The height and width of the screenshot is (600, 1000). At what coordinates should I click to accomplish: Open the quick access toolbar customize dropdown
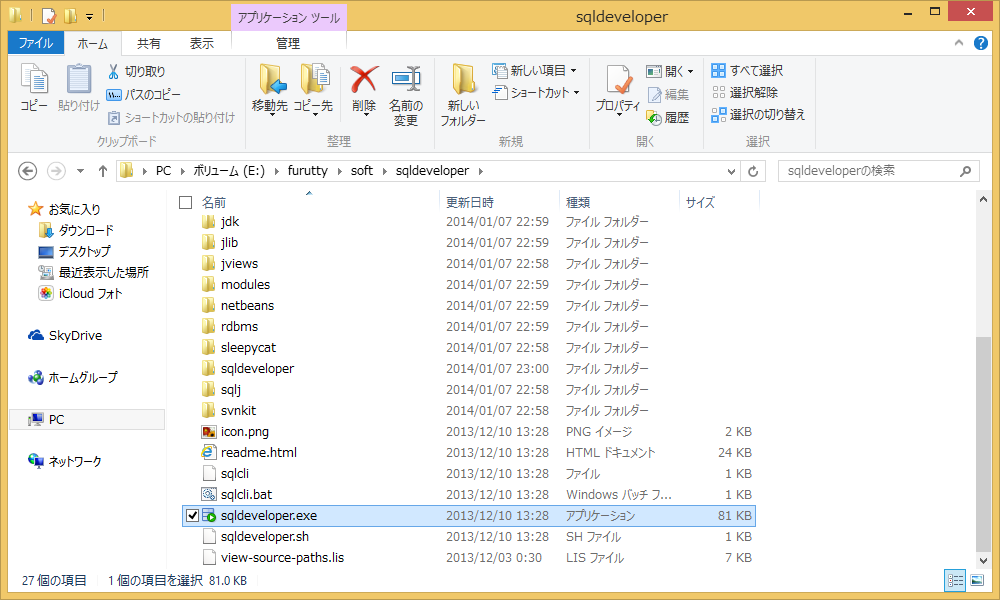click(x=89, y=16)
